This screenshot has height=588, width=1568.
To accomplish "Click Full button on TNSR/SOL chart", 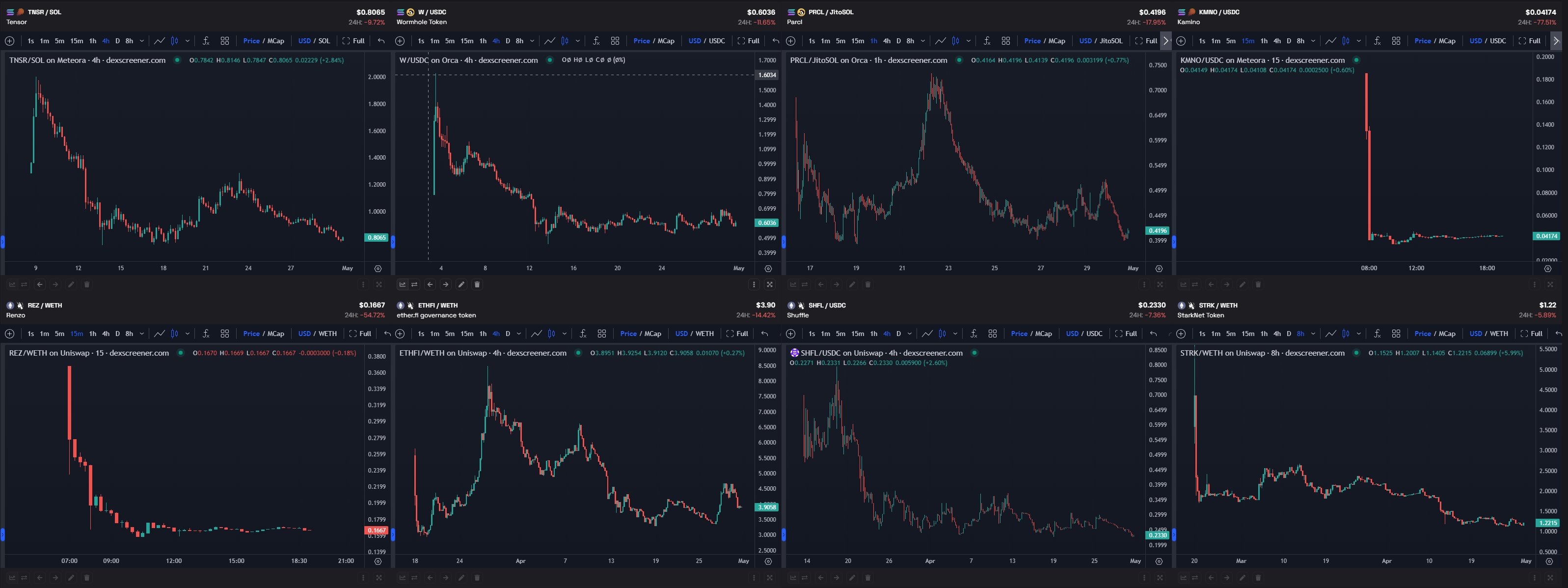I will point(353,41).
